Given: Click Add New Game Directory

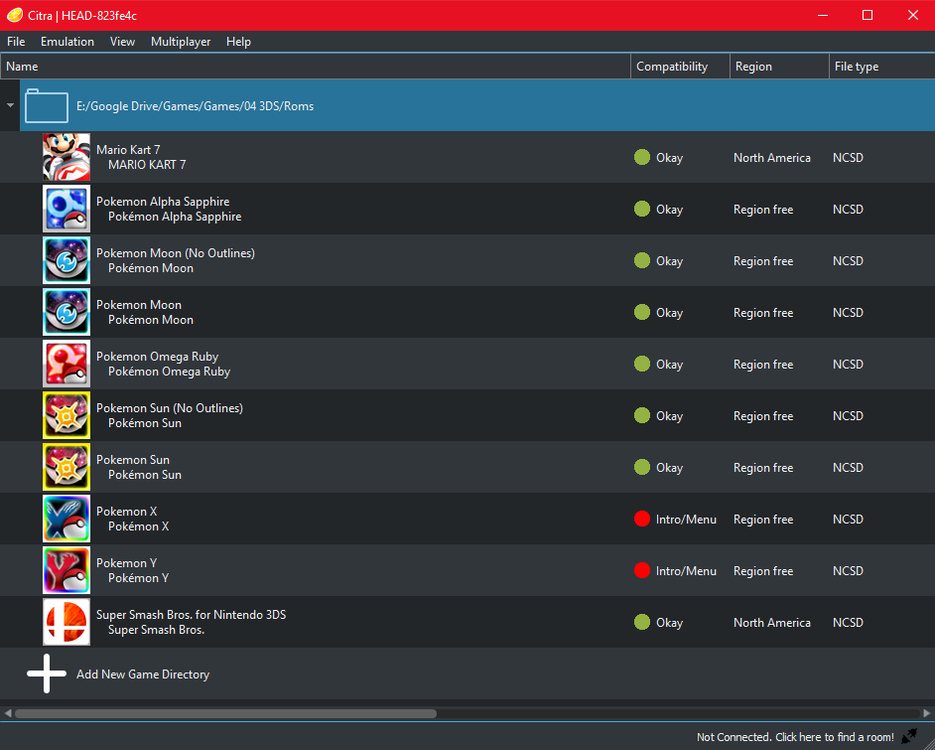Looking at the screenshot, I should [x=143, y=674].
